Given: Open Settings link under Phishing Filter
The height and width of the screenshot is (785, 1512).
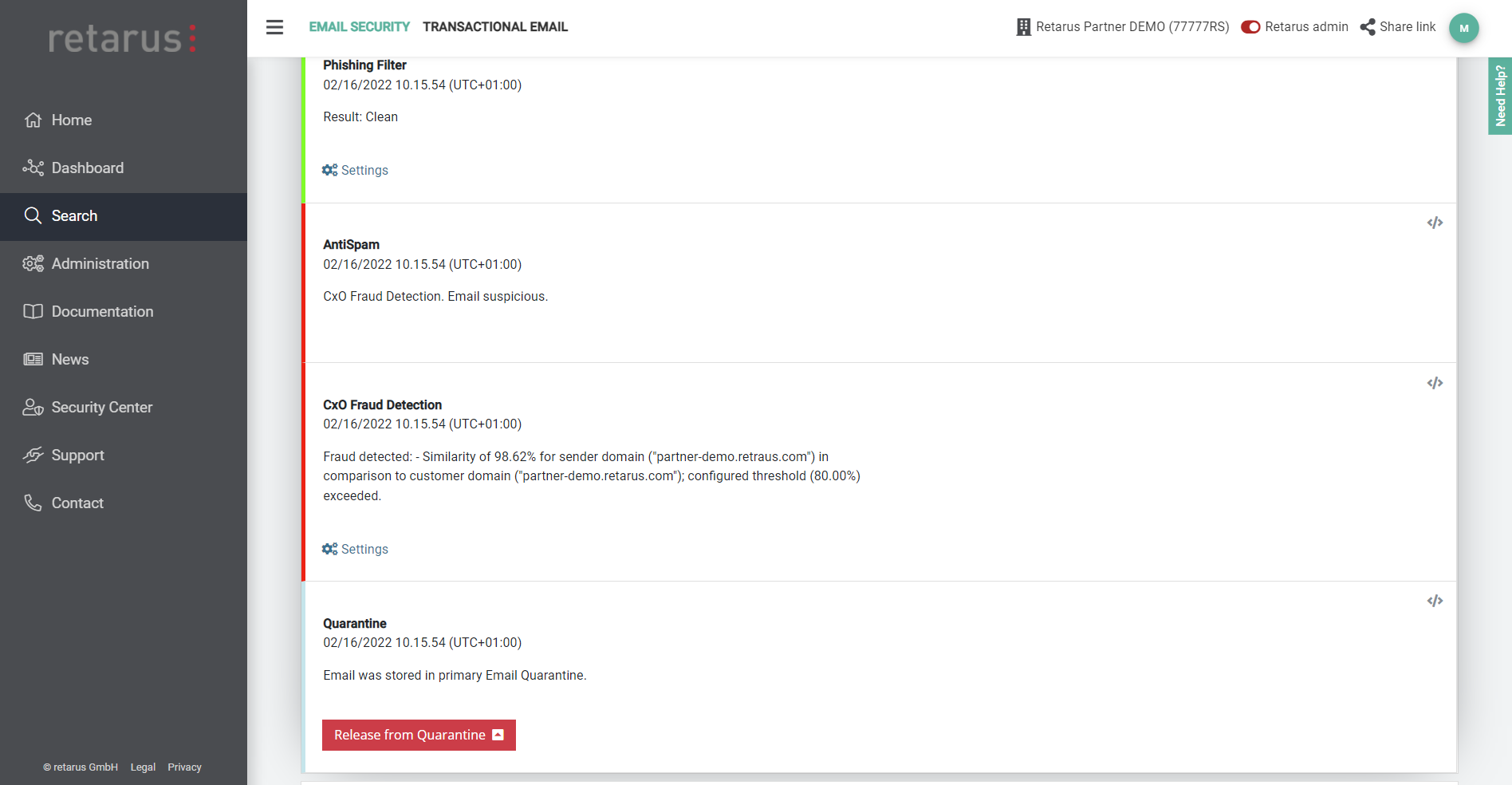Looking at the screenshot, I should (x=364, y=170).
